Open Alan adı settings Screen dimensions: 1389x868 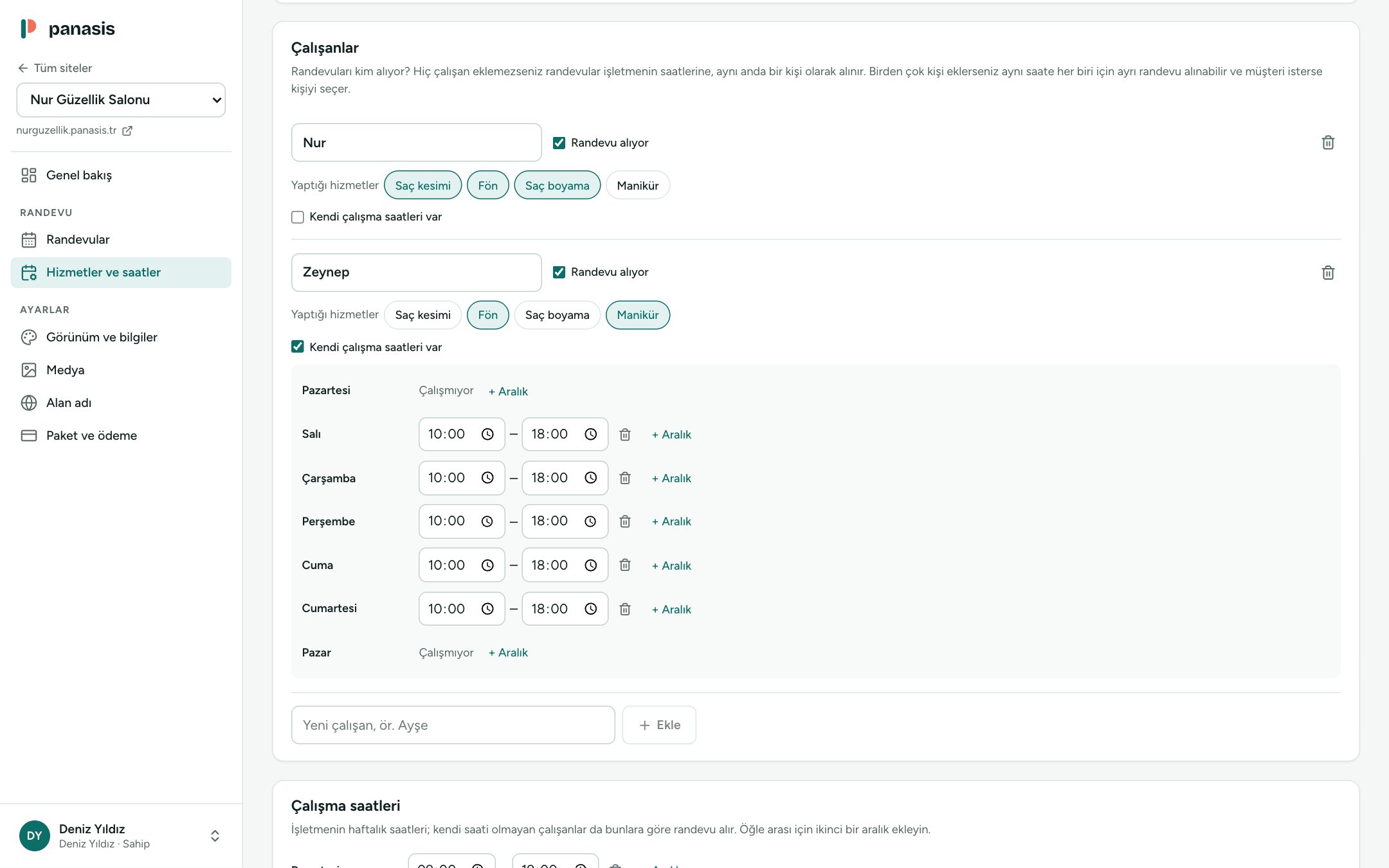(121, 403)
